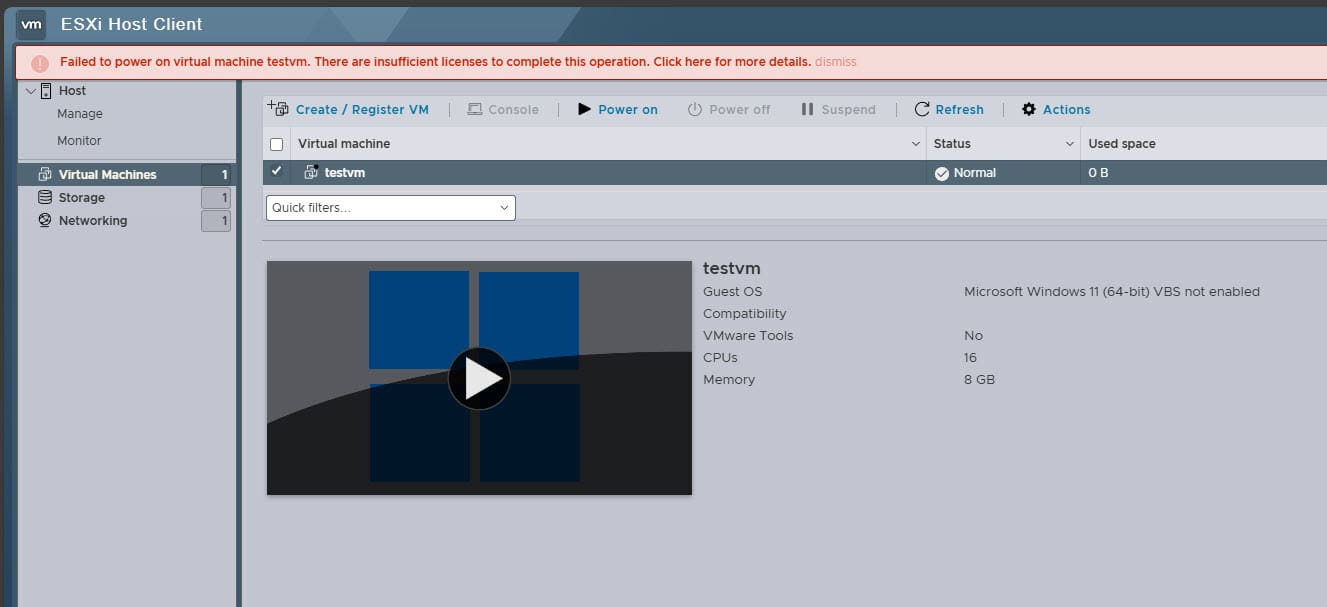The height and width of the screenshot is (607, 1327).
Task: Click the play button on VM console thumbnail
Action: pyautogui.click(x=479, y=378)
